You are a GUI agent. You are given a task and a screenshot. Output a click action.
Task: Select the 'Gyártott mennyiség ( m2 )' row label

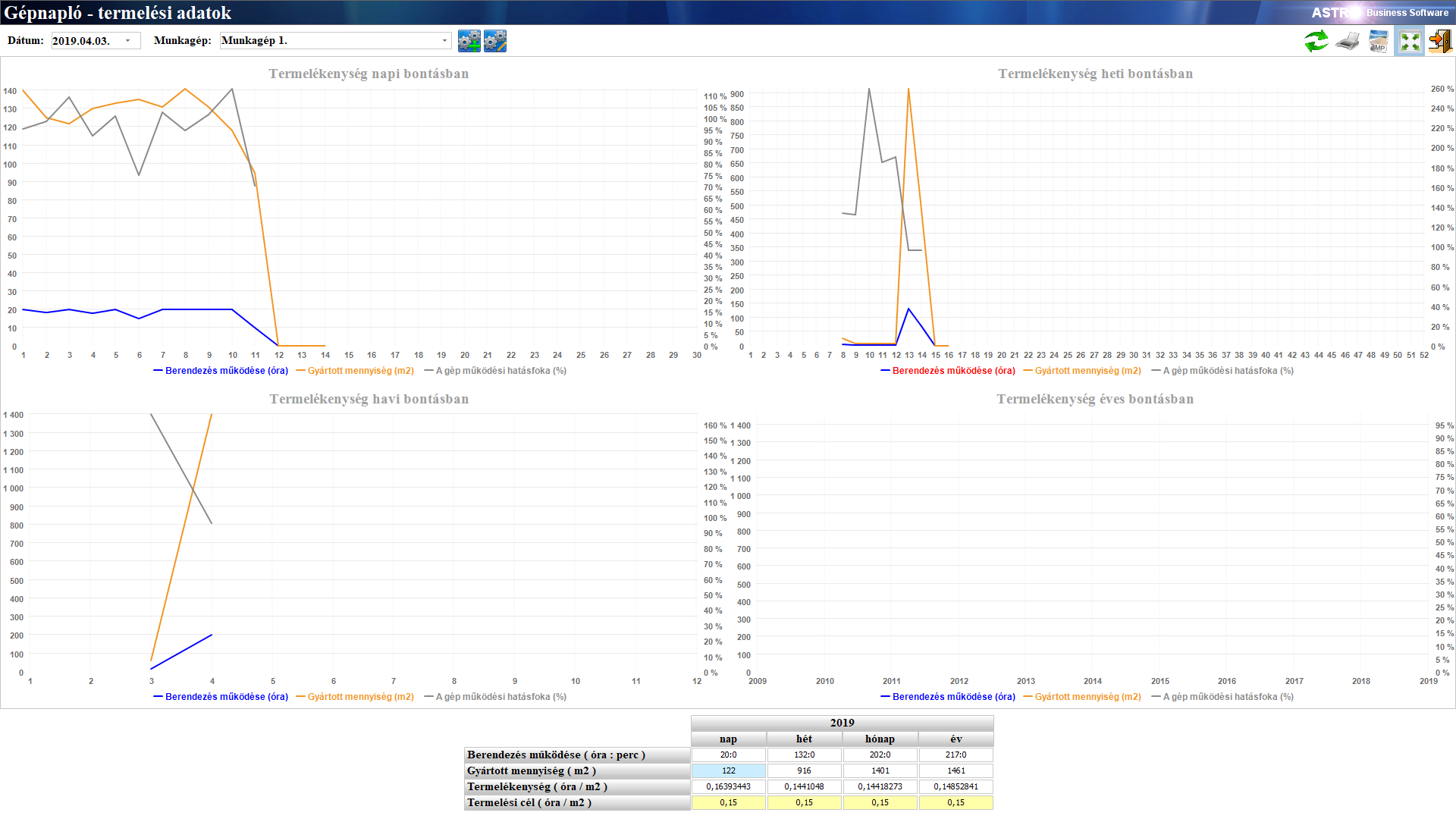(x=577, y=770)
